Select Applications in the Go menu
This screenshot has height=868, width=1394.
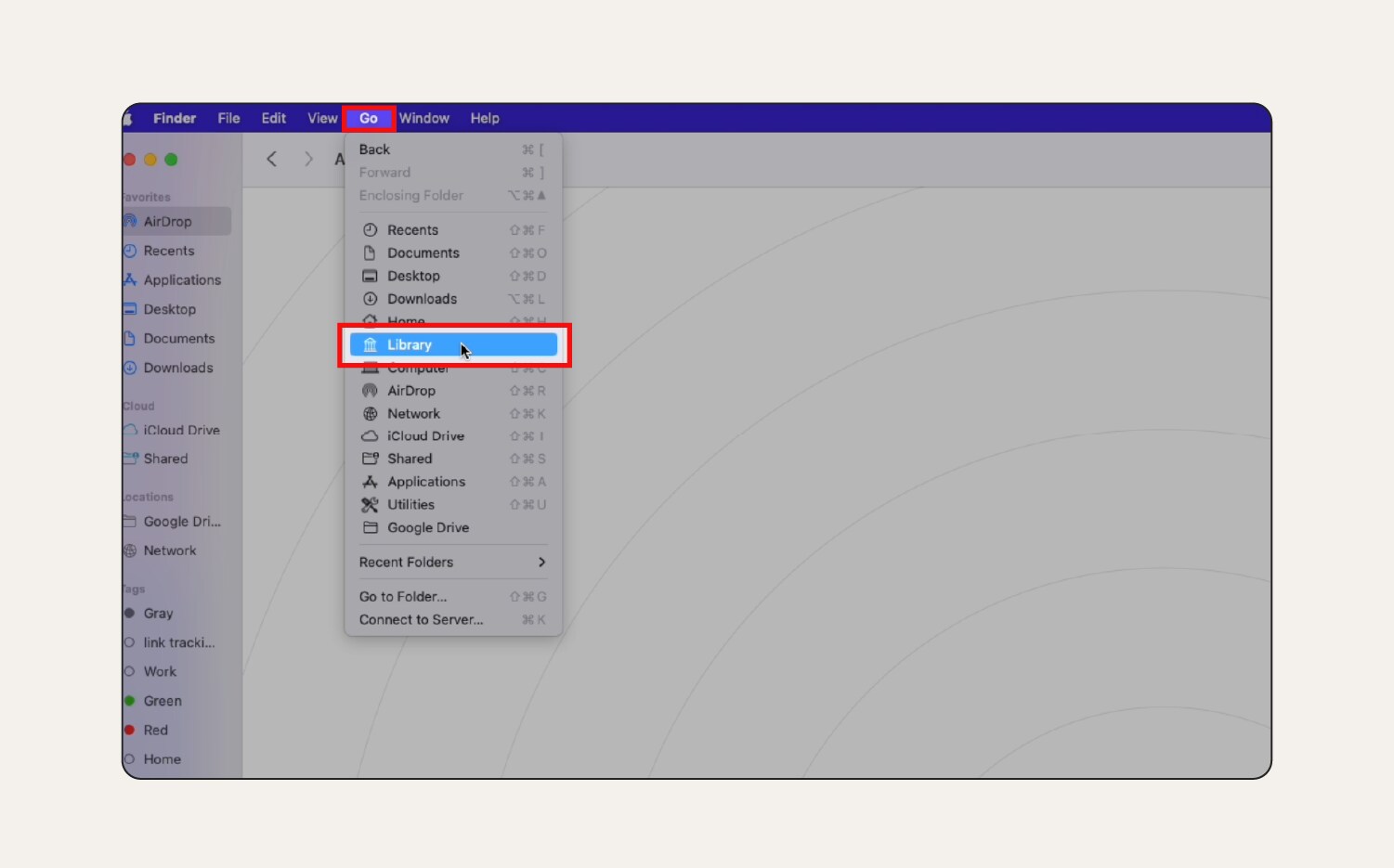tap(453, 482)
